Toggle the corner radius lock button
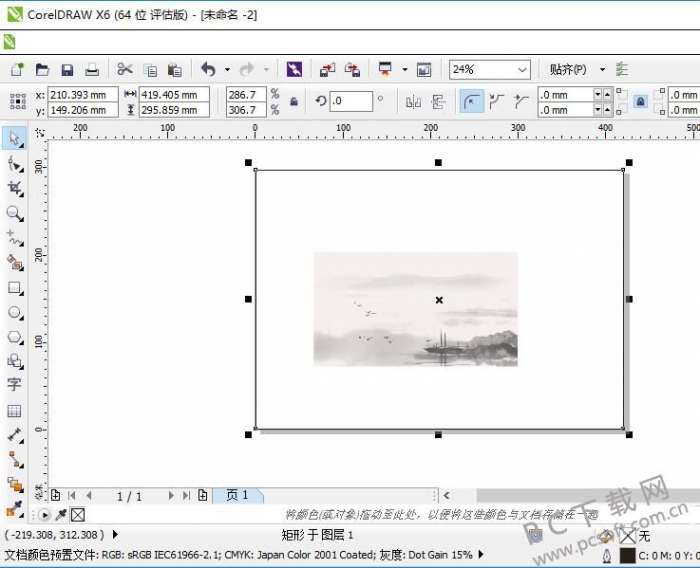700x568 pixels. (640, 101)
